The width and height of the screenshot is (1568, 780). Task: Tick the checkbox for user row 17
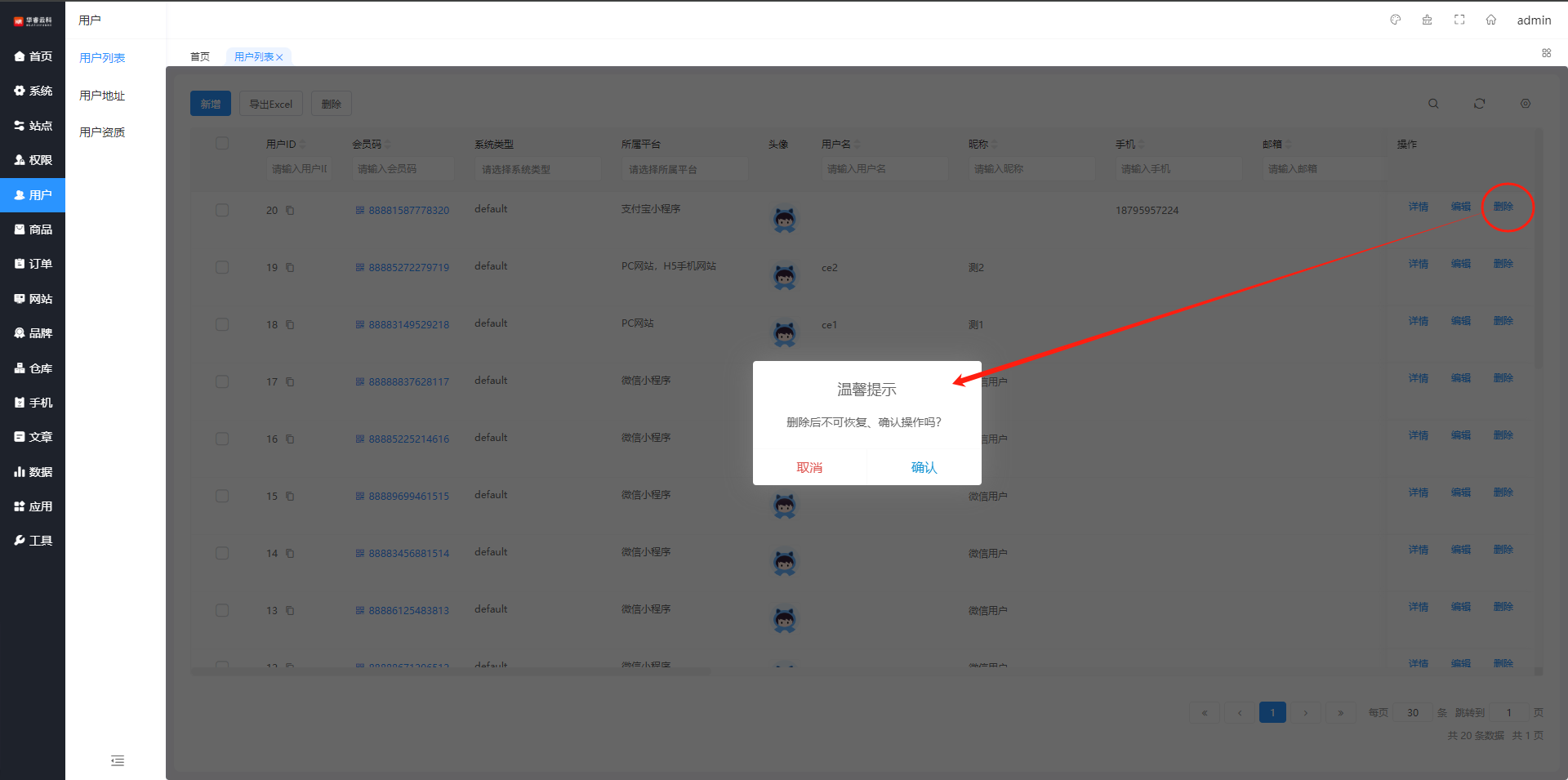222,381
